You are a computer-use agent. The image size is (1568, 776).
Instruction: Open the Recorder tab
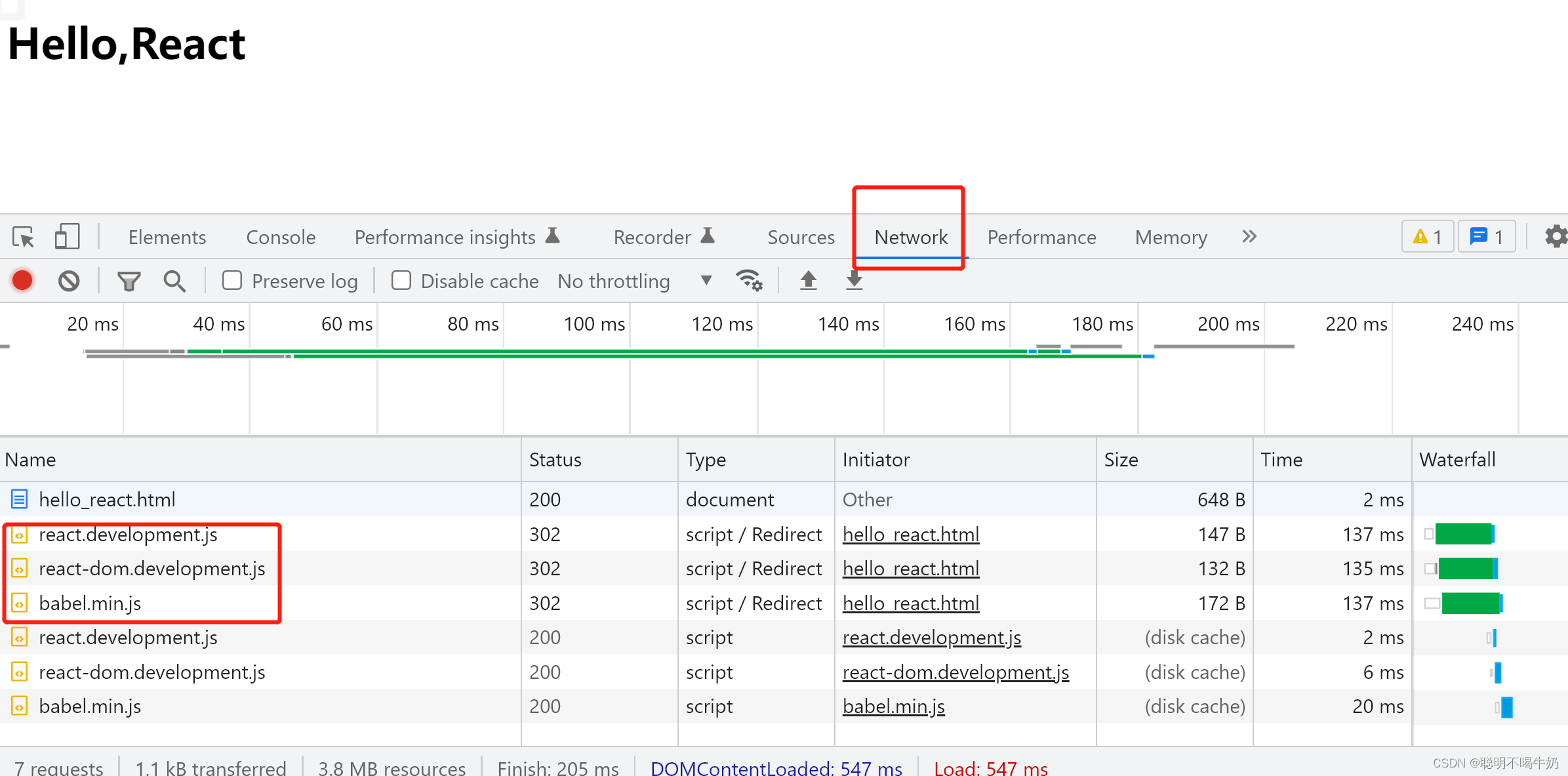point(664,237)
